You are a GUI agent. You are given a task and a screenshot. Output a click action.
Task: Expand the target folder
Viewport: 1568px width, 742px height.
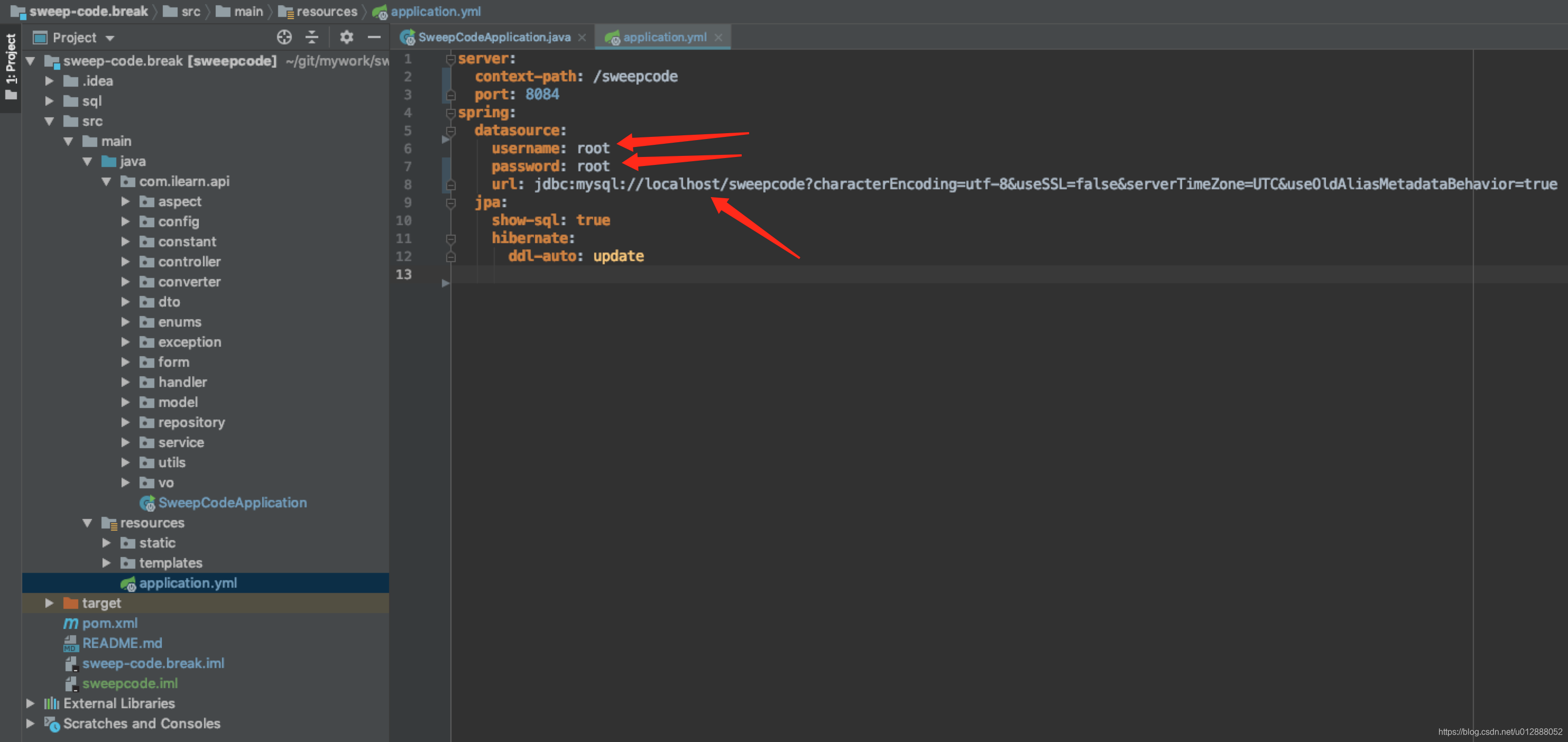click(x=49, y=603)
